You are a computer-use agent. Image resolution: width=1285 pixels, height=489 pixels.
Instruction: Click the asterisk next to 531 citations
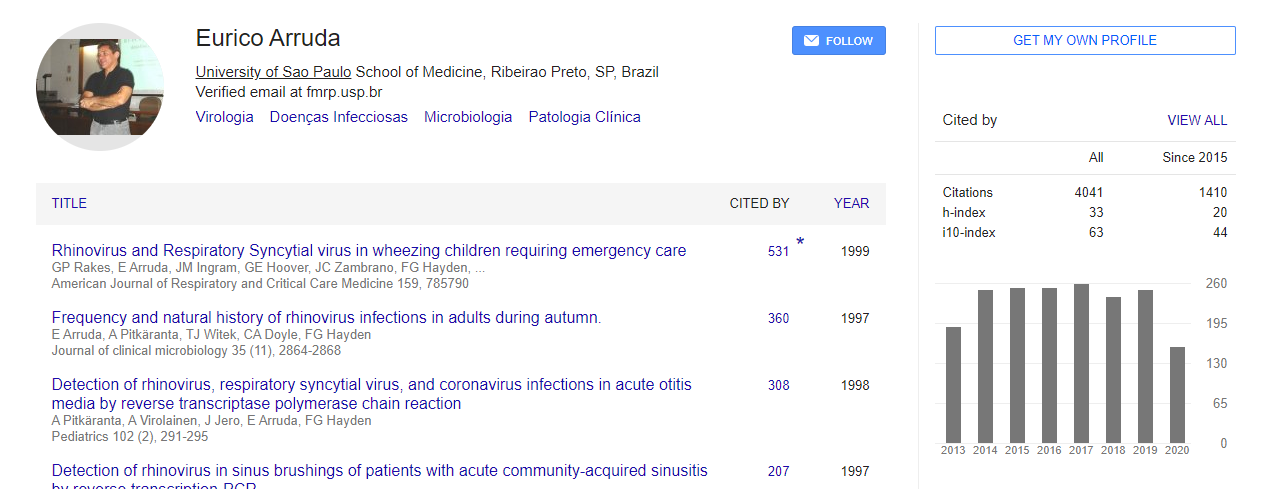800,243
